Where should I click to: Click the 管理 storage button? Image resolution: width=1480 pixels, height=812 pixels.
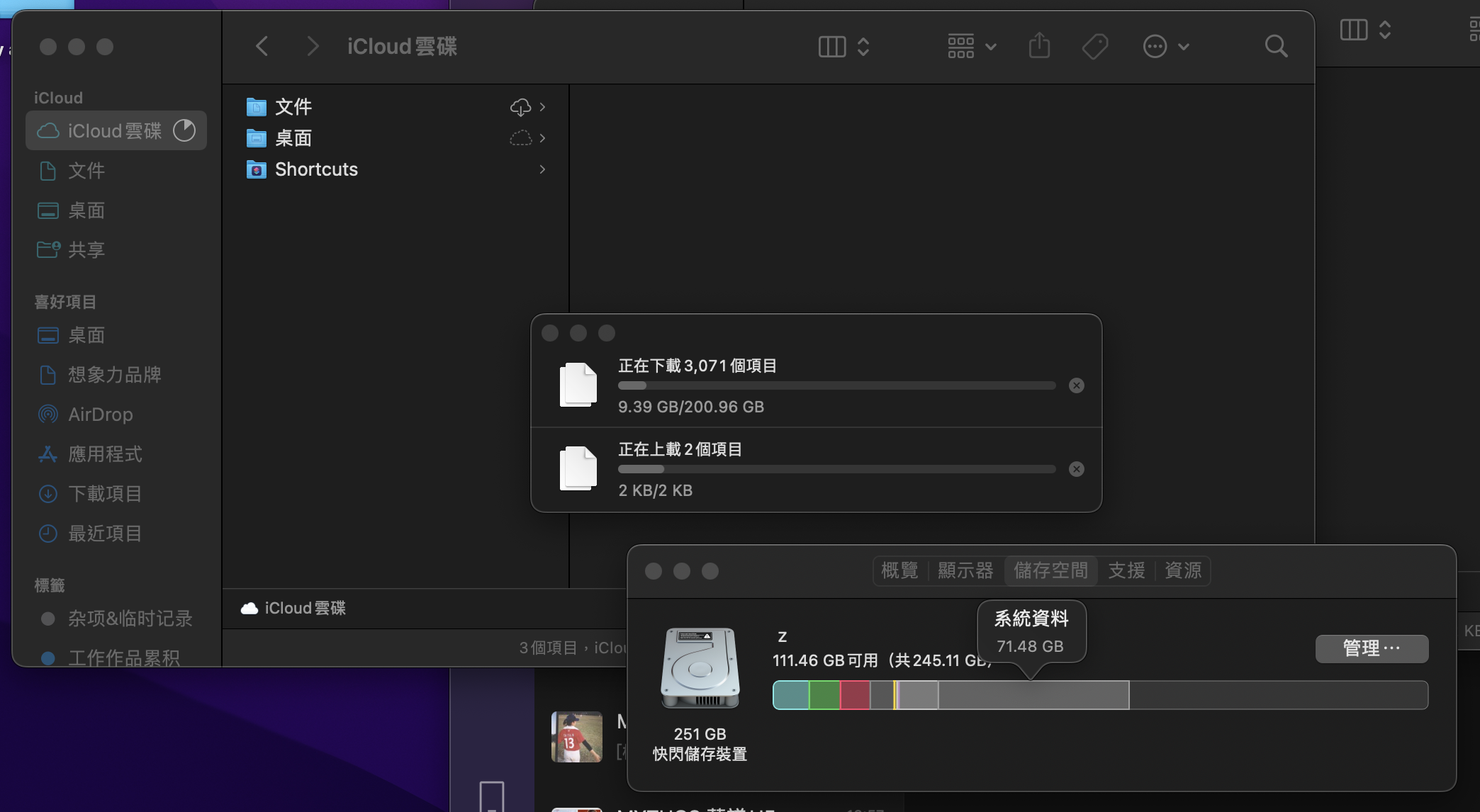click(x=1371, y=648)
